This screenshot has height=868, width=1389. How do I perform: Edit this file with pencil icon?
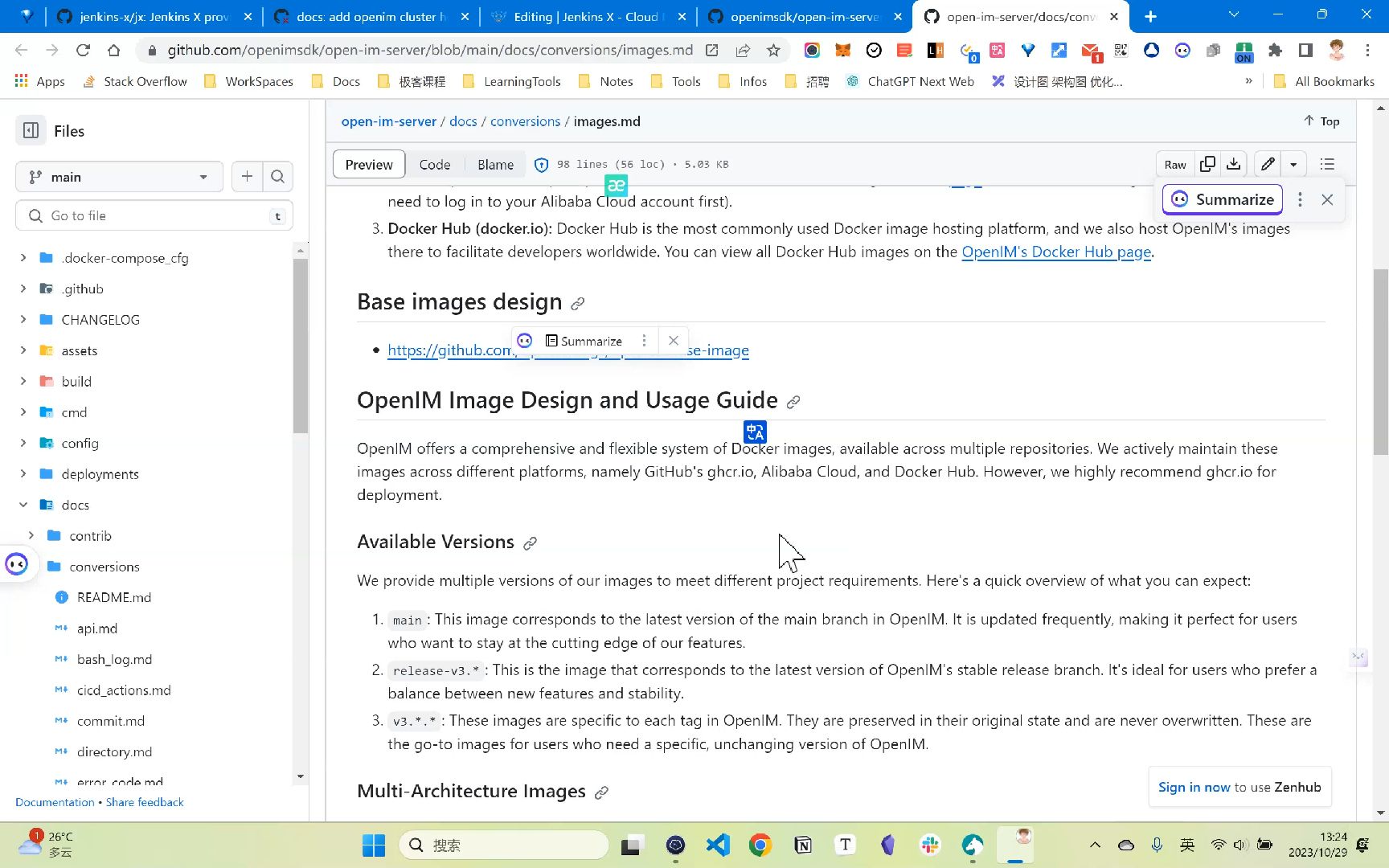[1268, 164]
